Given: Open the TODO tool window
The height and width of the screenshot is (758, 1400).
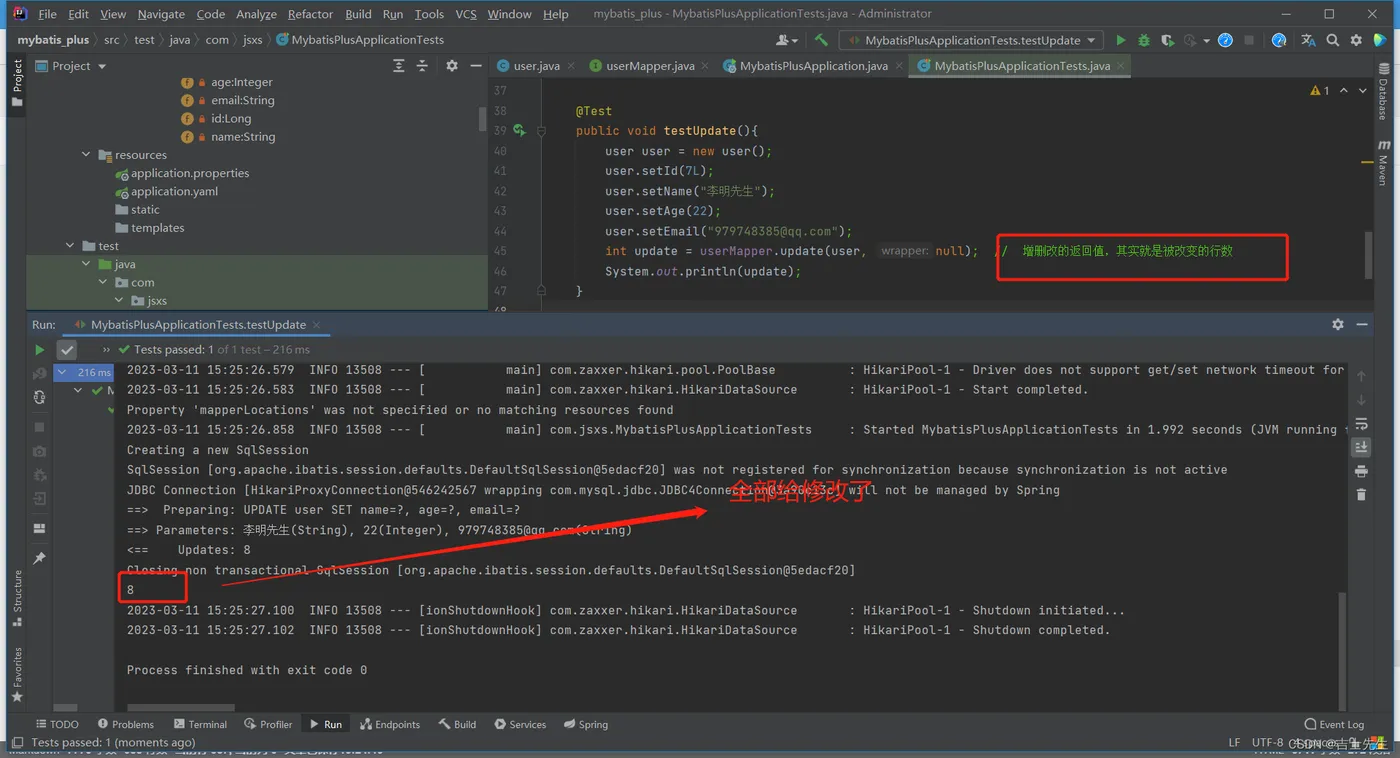Looking at the screenshot, I should (x=57, y=724).
